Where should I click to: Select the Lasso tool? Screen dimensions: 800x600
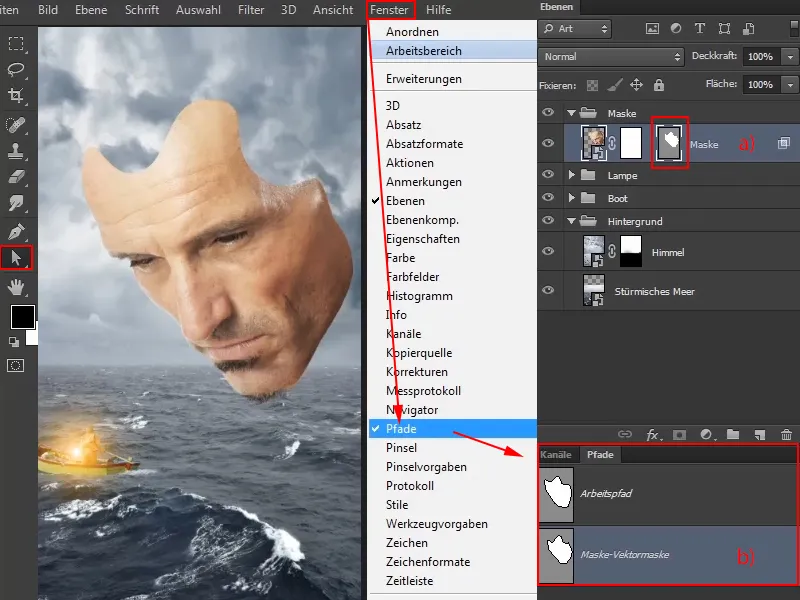(x=16, y=69)
